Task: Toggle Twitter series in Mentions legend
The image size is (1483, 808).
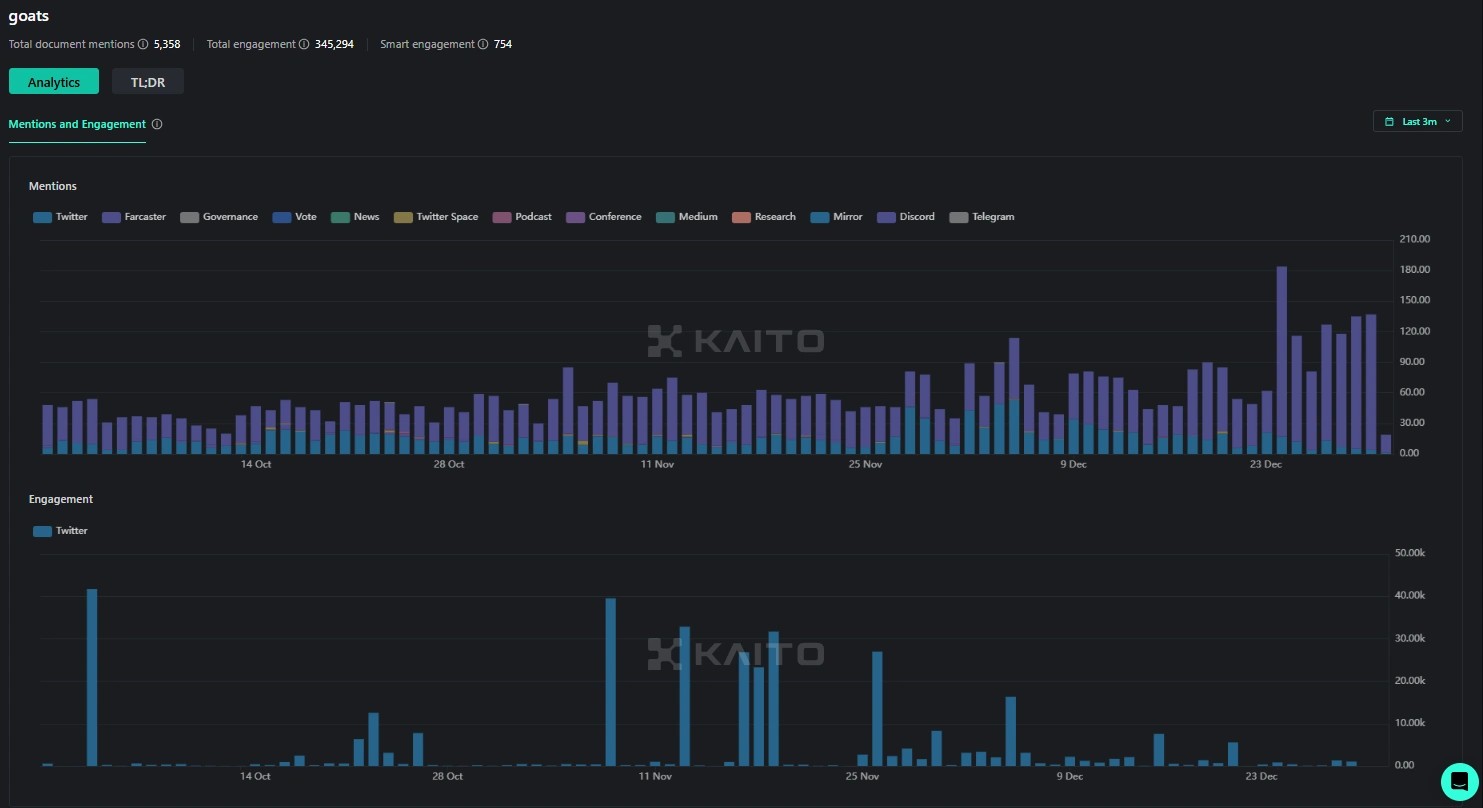Action: (x=61, y=217)
